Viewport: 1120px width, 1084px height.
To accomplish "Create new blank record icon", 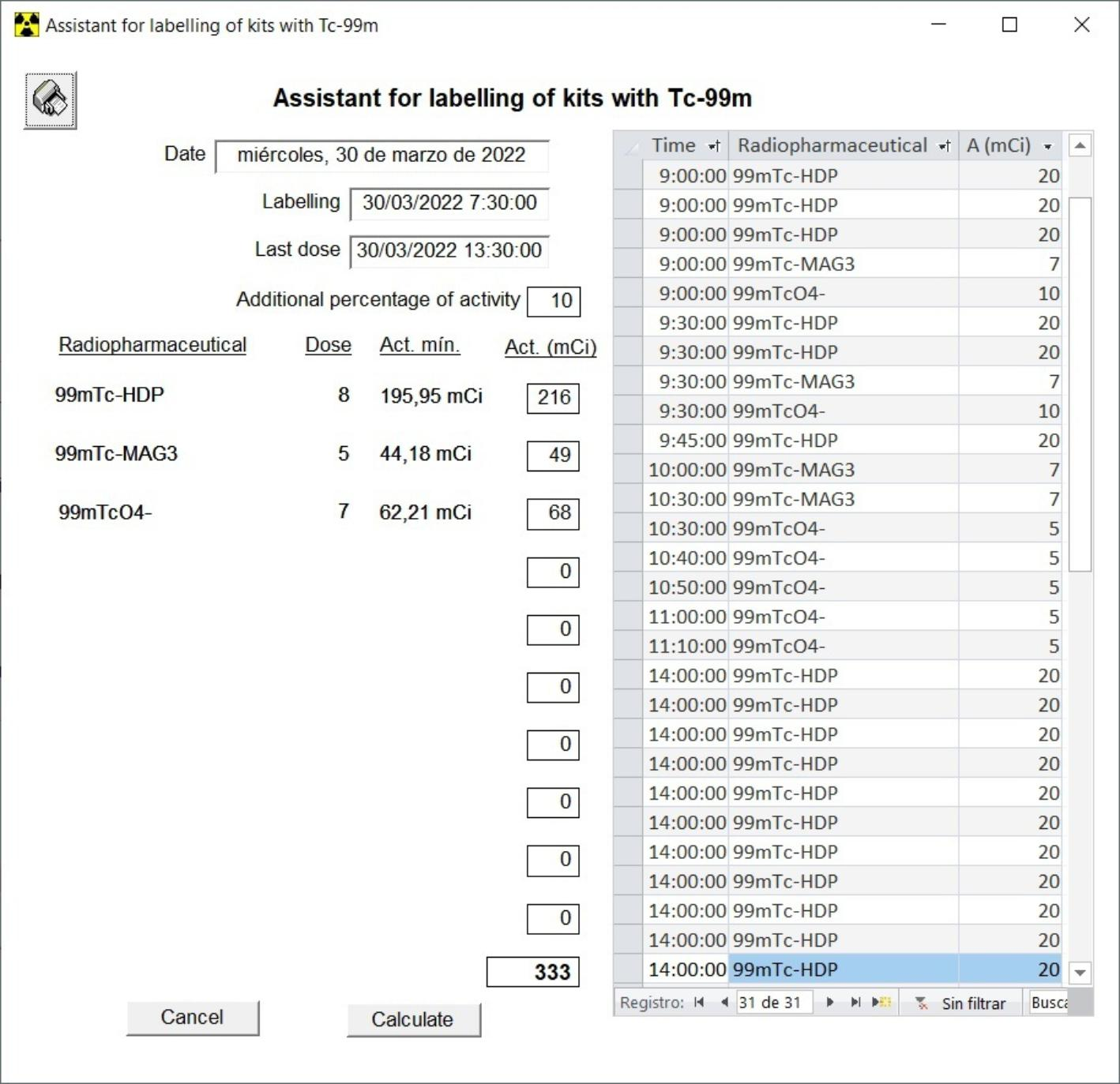I will click(x=881, y=1003).
